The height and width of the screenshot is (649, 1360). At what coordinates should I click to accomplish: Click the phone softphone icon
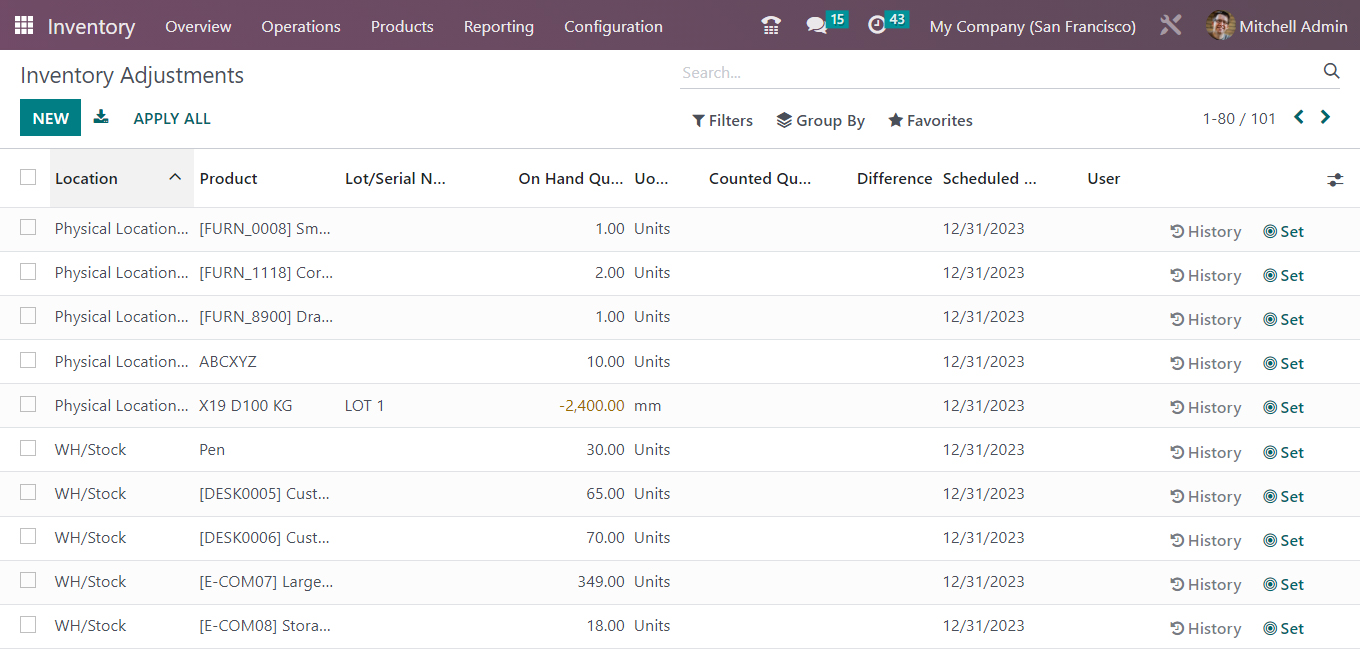[770, 25]
